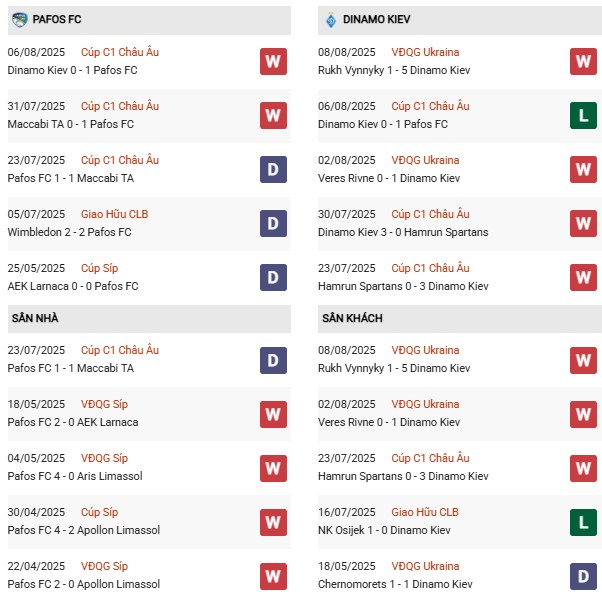Image resolution: width=602 pixels, height=599 pixels.
Task: Click W badge for Dinamo Kiev 0-1 Pafos on 06/08/2025
Action: 273,61
